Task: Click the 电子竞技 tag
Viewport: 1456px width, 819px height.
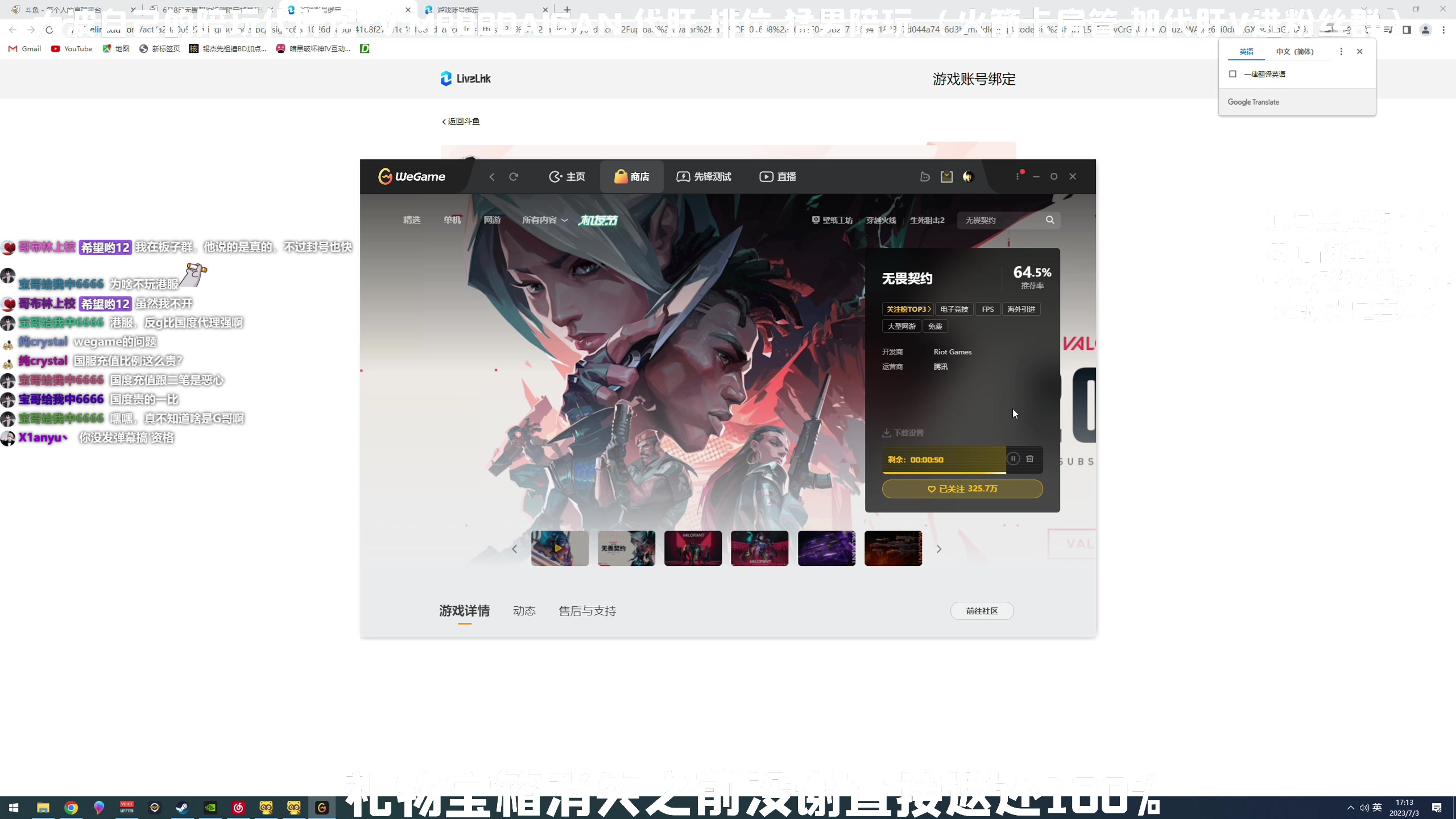Action: (x=954, y=309)
